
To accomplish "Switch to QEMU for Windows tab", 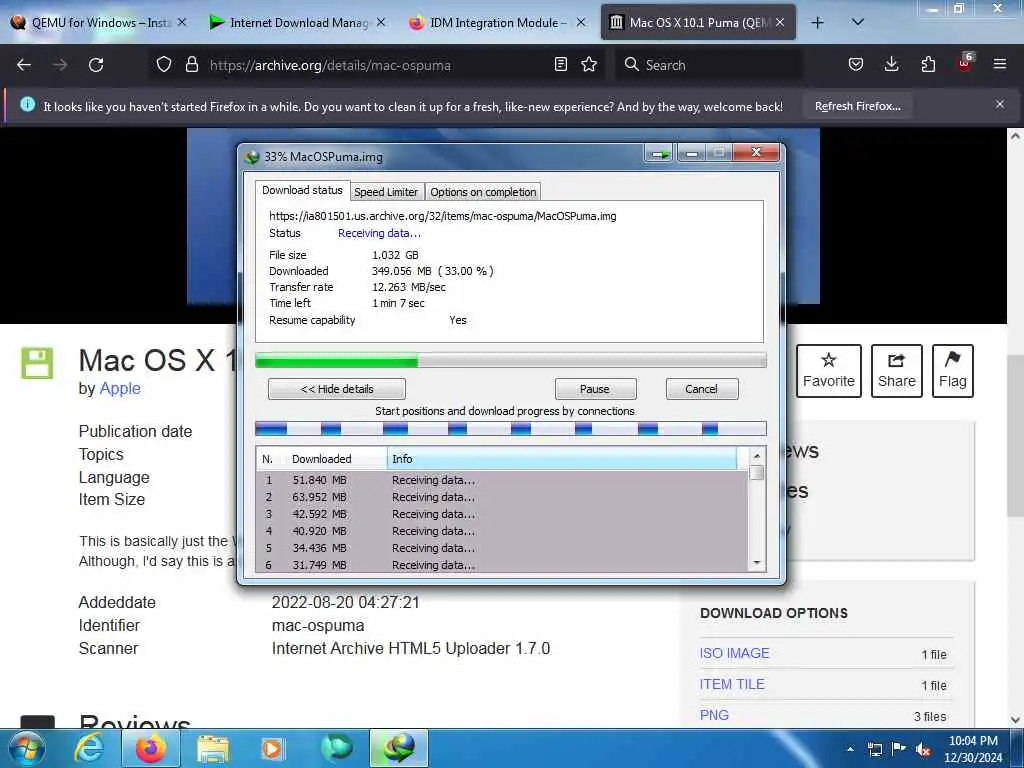I will pyautogui.click(x=99, y=23).
